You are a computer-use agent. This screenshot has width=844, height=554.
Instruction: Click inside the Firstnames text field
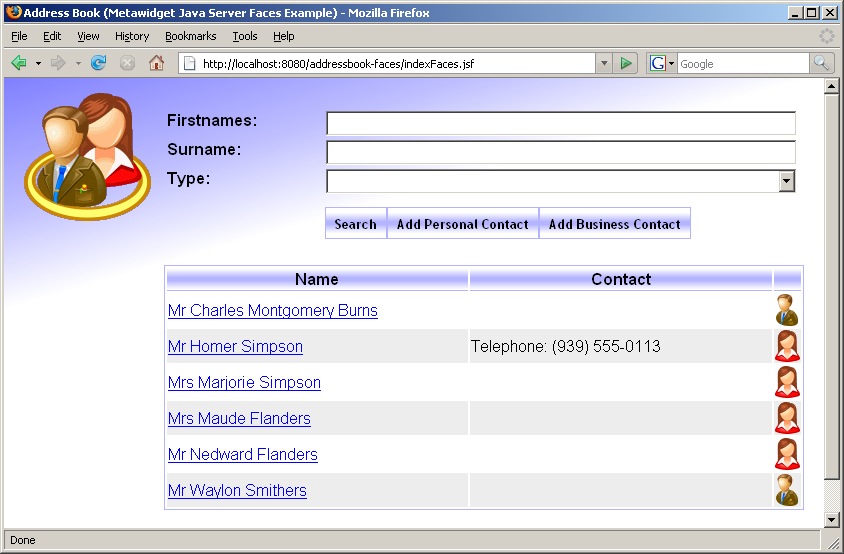560,123
